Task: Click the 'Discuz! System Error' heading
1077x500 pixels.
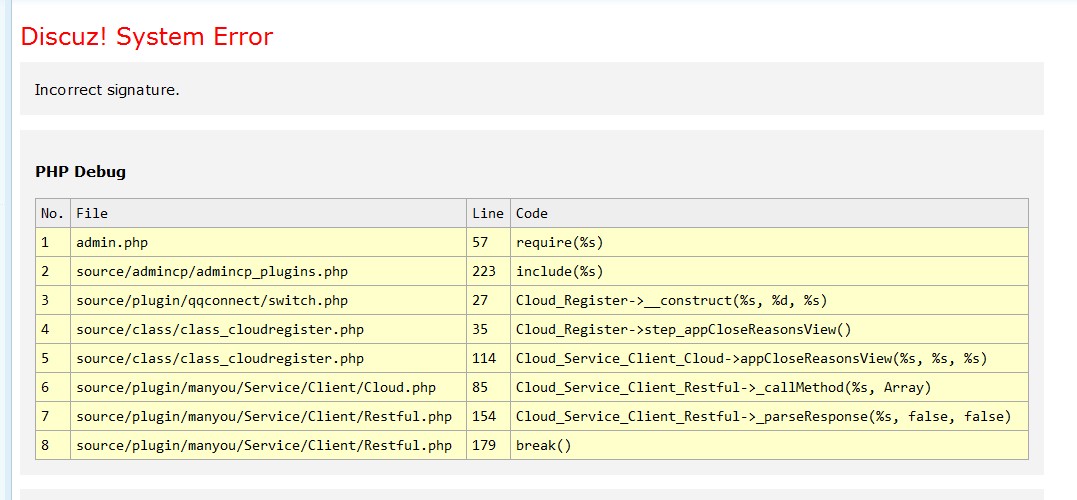Action: [x=147, y=36]
